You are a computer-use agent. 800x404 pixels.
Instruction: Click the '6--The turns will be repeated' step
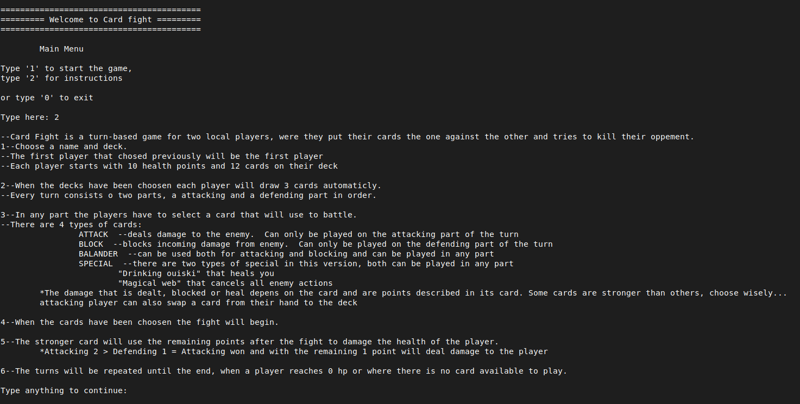tap(283, 371)
